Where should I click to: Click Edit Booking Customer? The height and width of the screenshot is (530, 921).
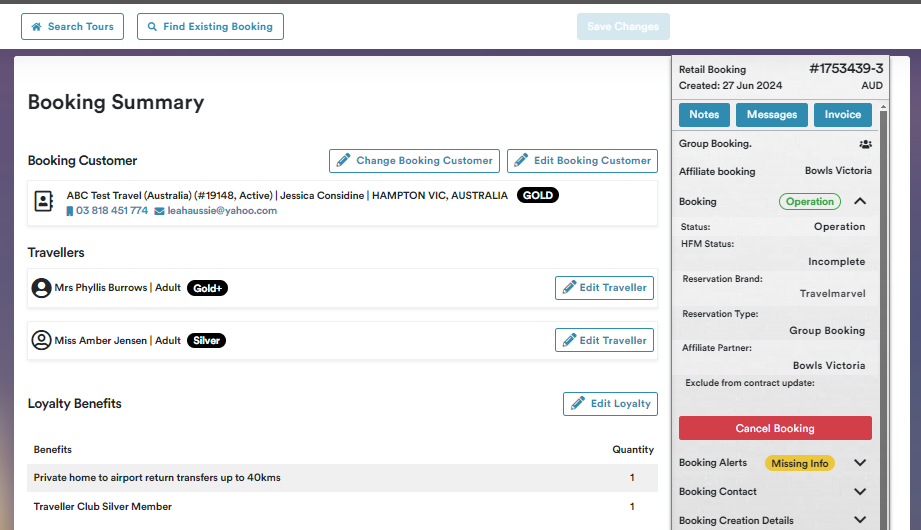pos(582,160)
